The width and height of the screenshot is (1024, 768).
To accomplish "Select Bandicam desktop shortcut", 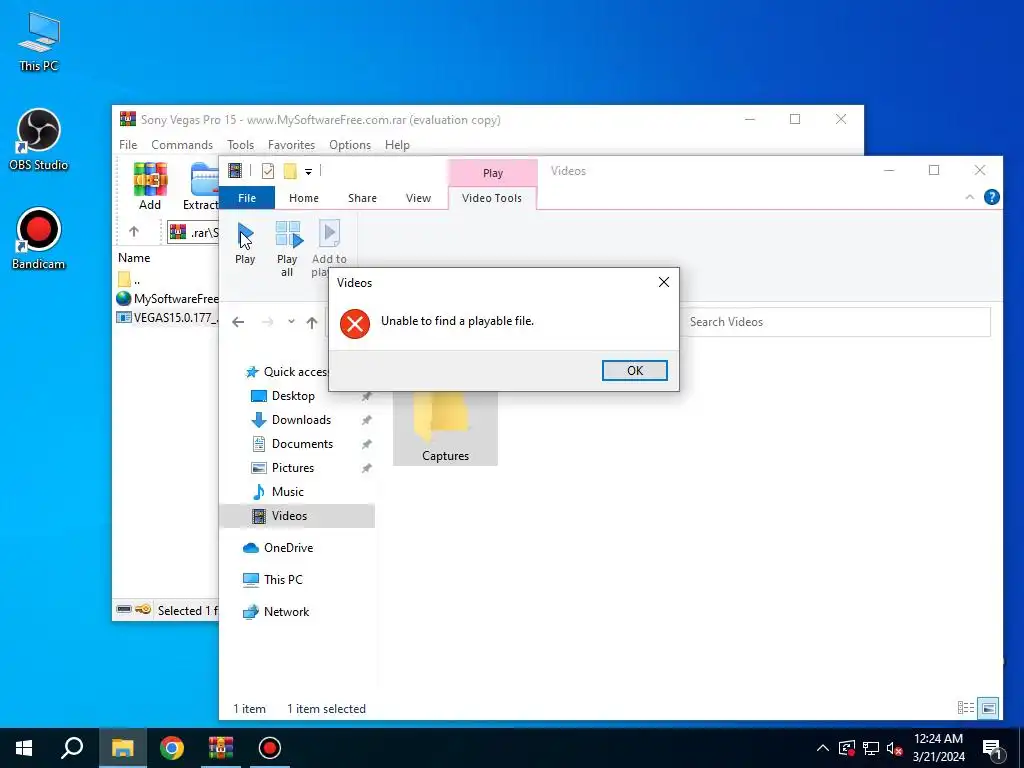I will click(39, 239).
